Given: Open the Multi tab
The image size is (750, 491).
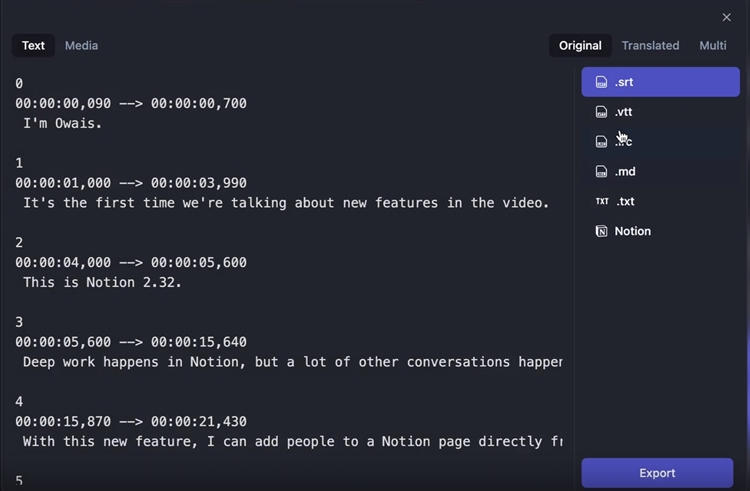Looking at the screenshot, I should pyautogui.click(x=713, y=45).
